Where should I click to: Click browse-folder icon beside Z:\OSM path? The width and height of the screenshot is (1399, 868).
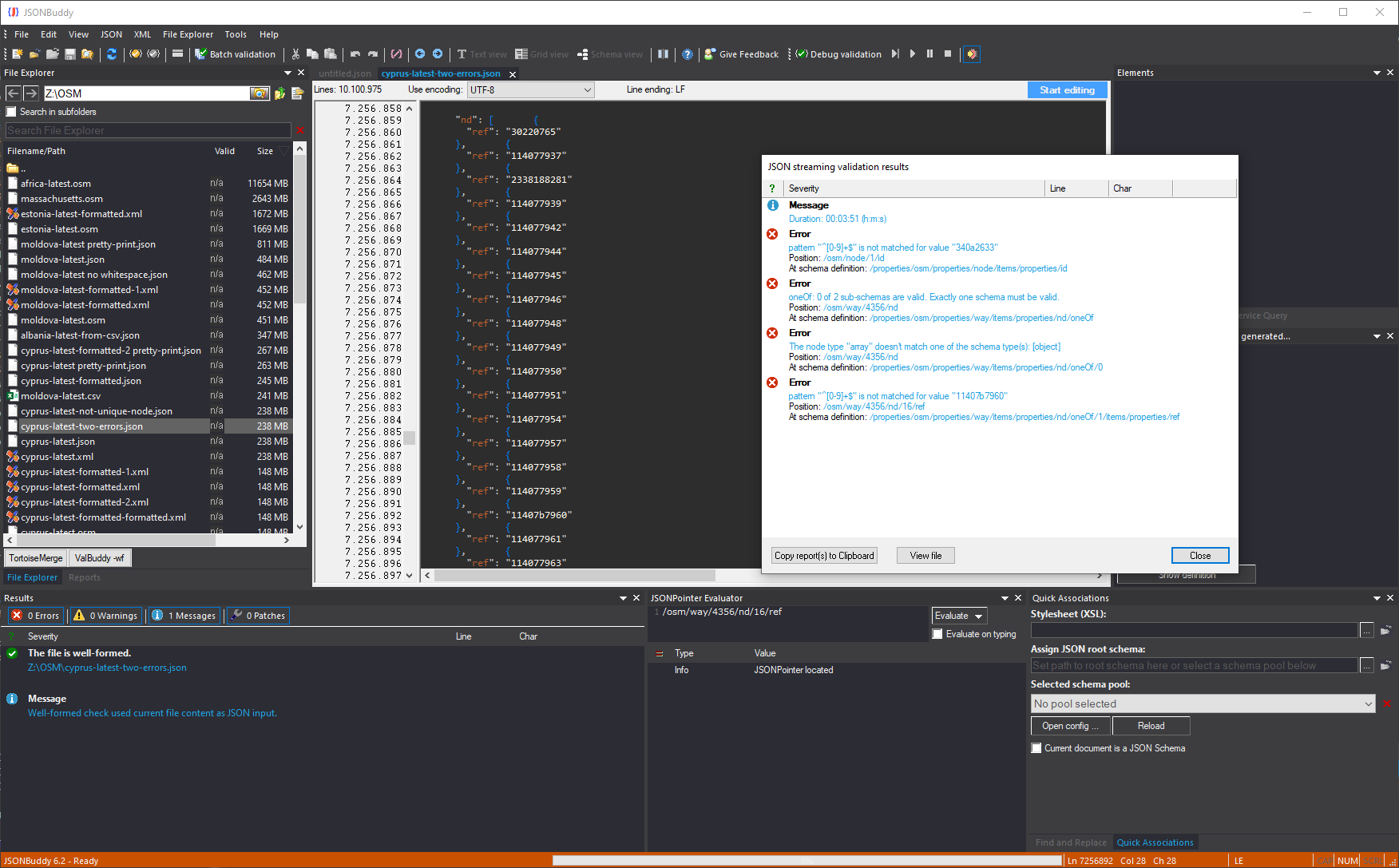[x=260, y=93]
